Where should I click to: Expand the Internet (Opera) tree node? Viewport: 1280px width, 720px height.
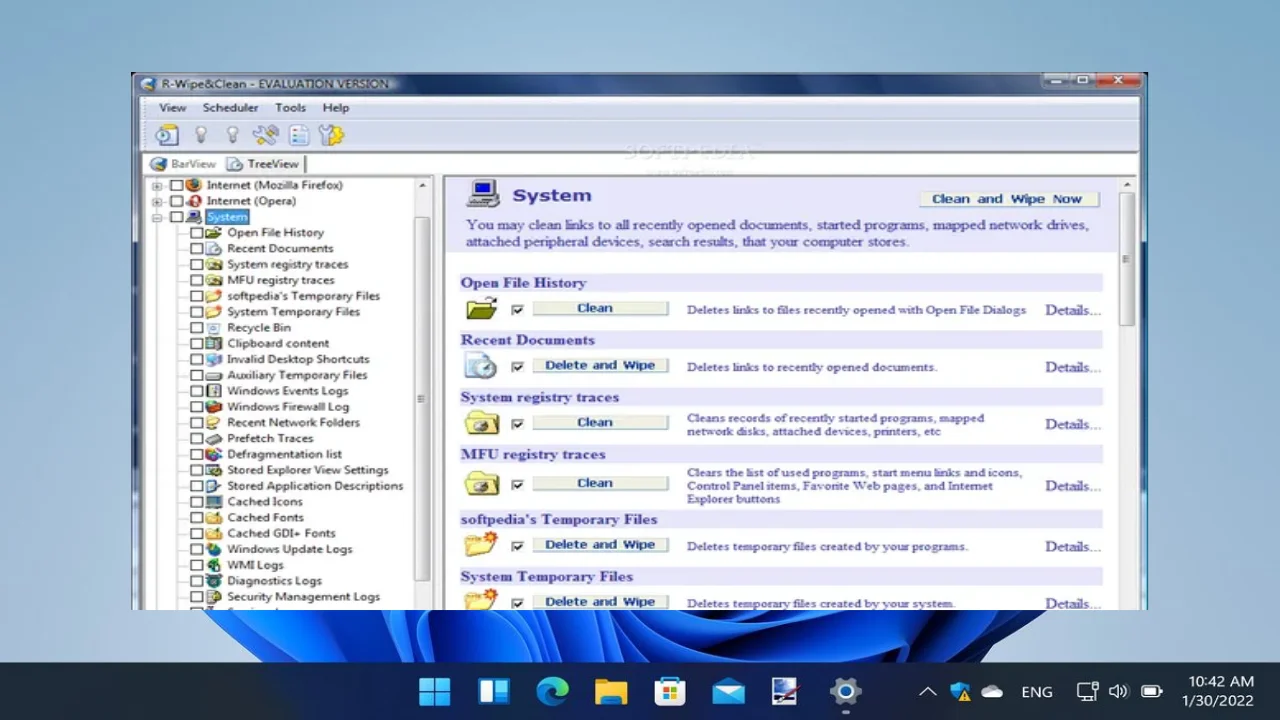coord(157,202)
